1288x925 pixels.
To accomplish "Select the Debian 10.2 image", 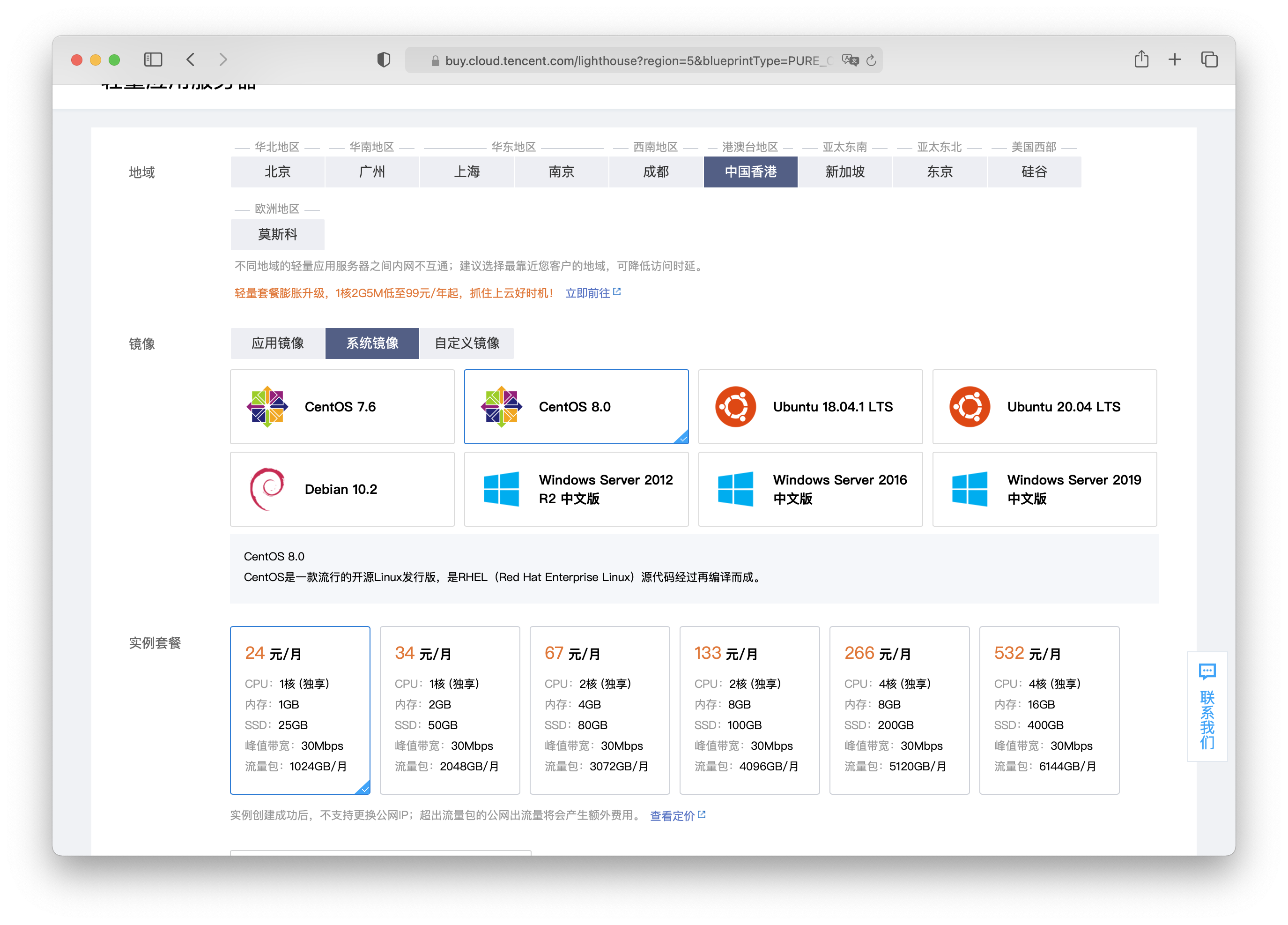I will (x=342, y=489).
